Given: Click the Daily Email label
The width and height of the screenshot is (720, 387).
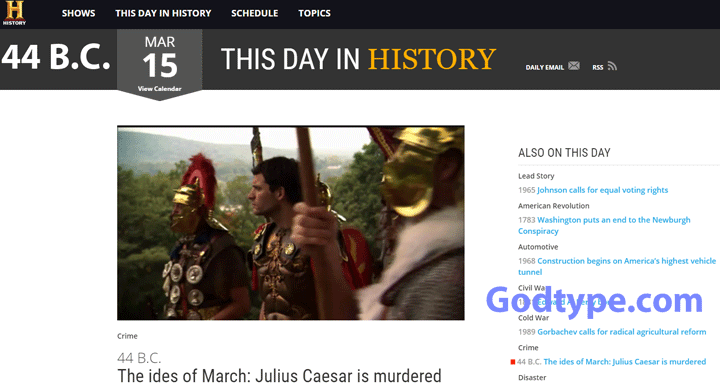Looking at the screenshot, I should click(x=545, y=67).
